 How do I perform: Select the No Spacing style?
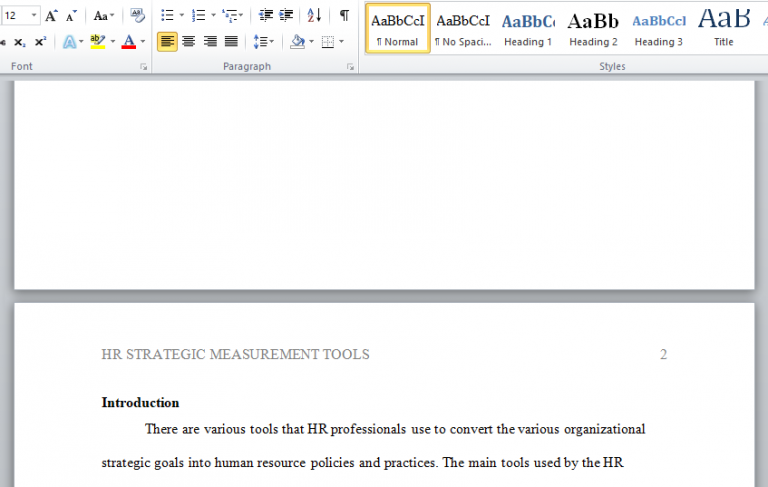click(463, 29)
